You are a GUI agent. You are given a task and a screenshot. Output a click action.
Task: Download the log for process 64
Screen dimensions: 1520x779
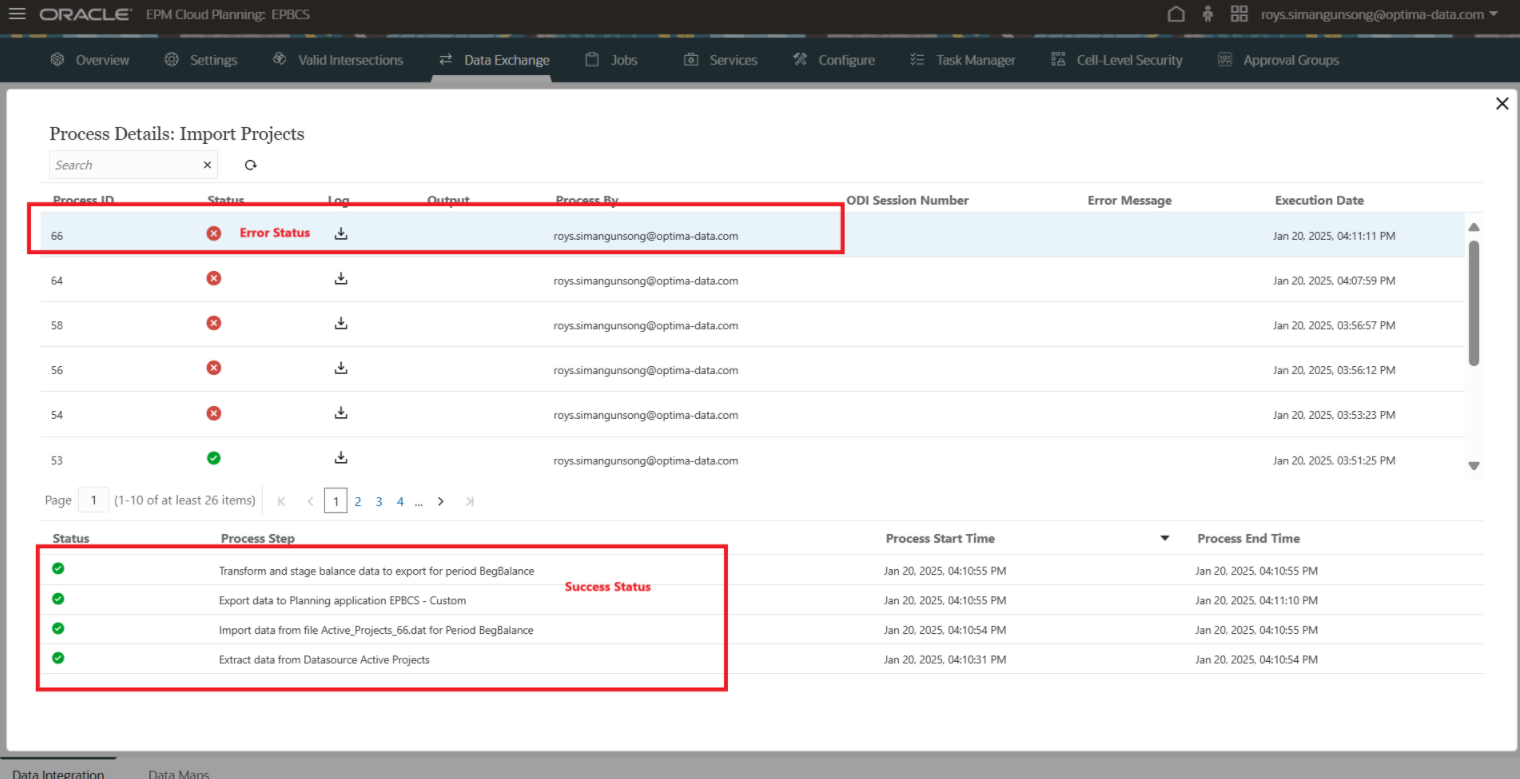tap(341, 278)
